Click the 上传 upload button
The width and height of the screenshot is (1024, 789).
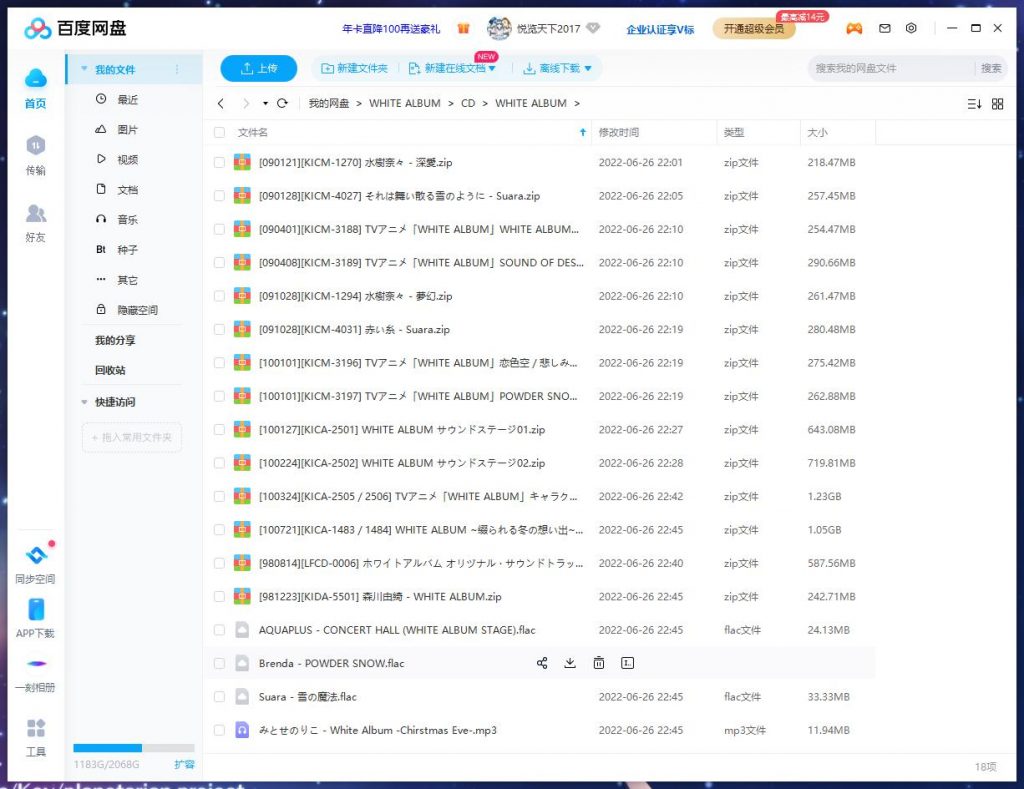point(259,68)
